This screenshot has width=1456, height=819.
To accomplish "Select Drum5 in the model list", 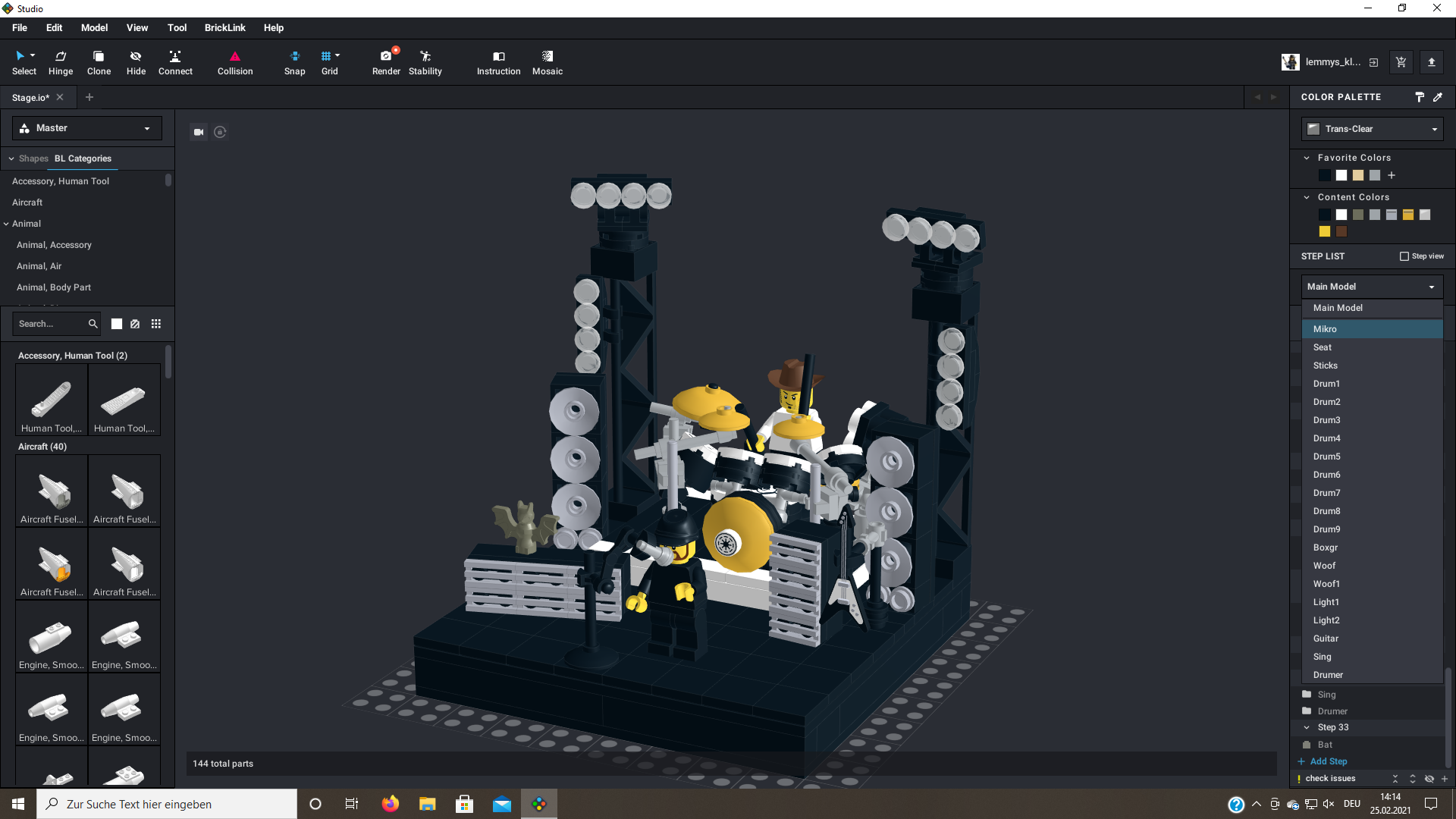I will (x=1326, y=457).
